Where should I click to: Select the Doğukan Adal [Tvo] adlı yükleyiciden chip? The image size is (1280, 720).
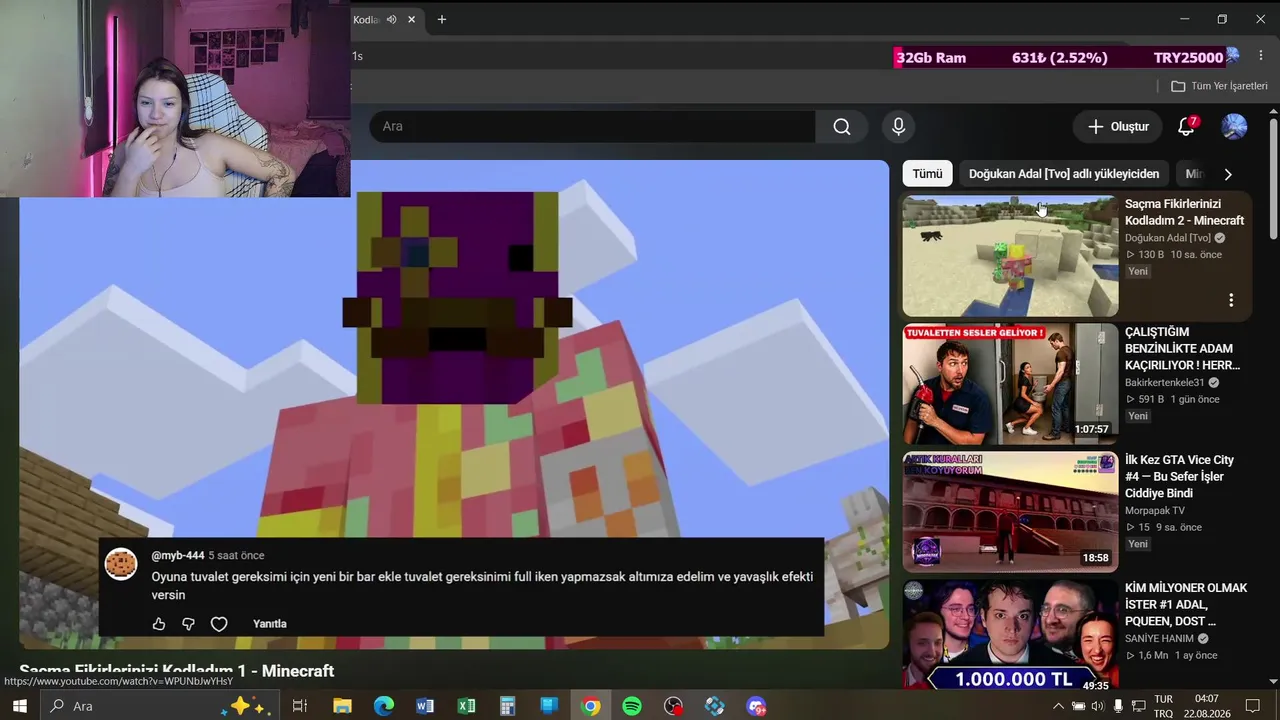click(x=1064, y=174)
